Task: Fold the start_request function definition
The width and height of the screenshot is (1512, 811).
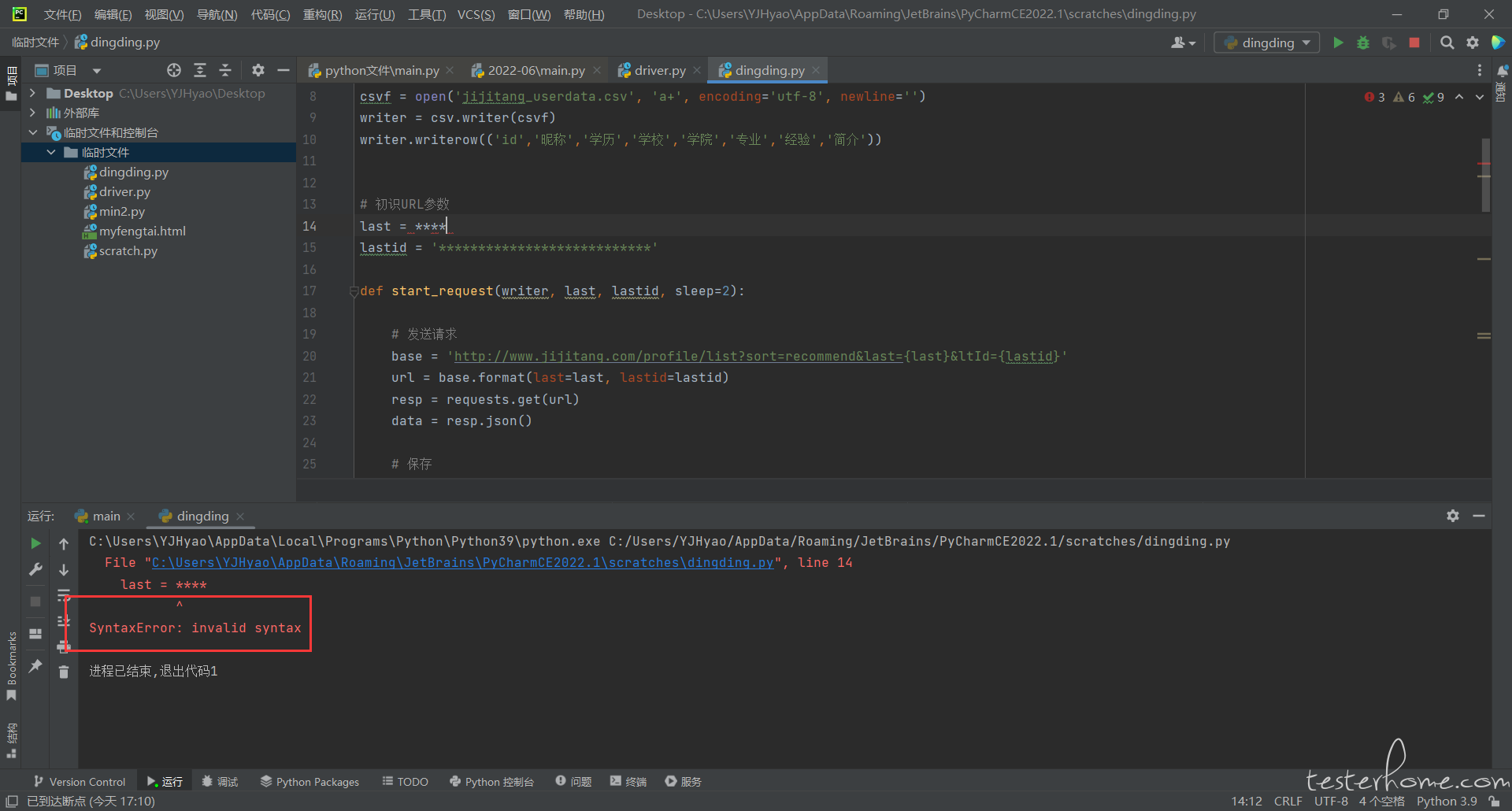Action: (354, 291)
